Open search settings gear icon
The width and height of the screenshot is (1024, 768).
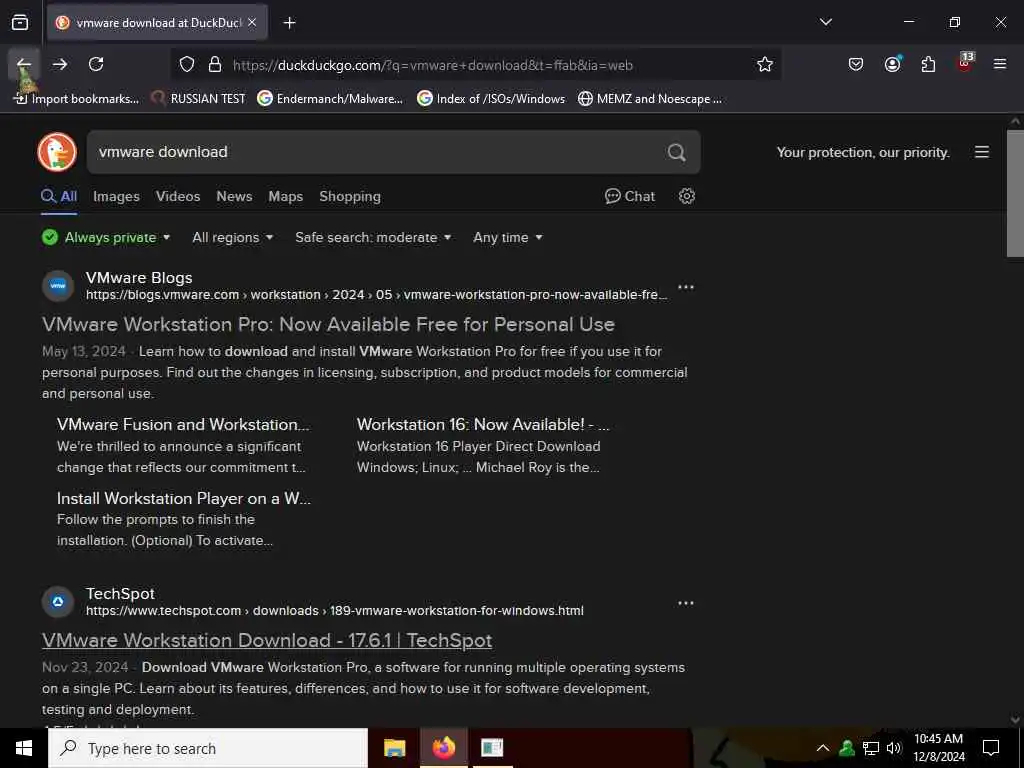pyautogui.click(x=686, y=196)
